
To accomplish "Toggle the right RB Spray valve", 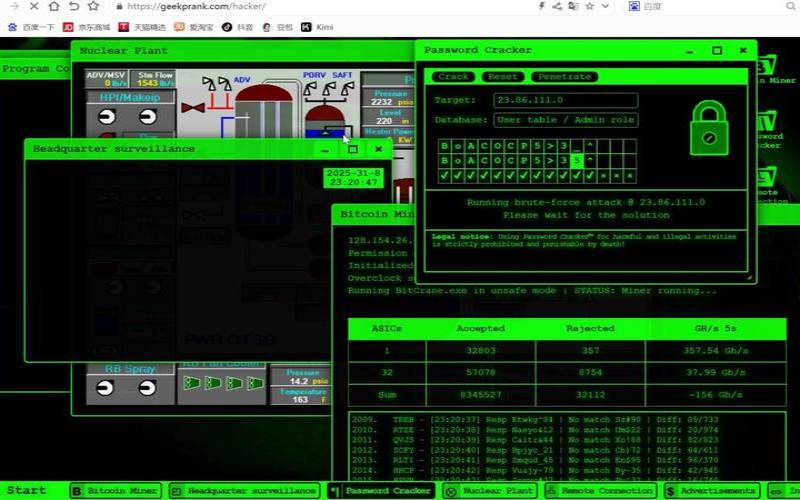I will pyautogui.click(x=147, y=388).
